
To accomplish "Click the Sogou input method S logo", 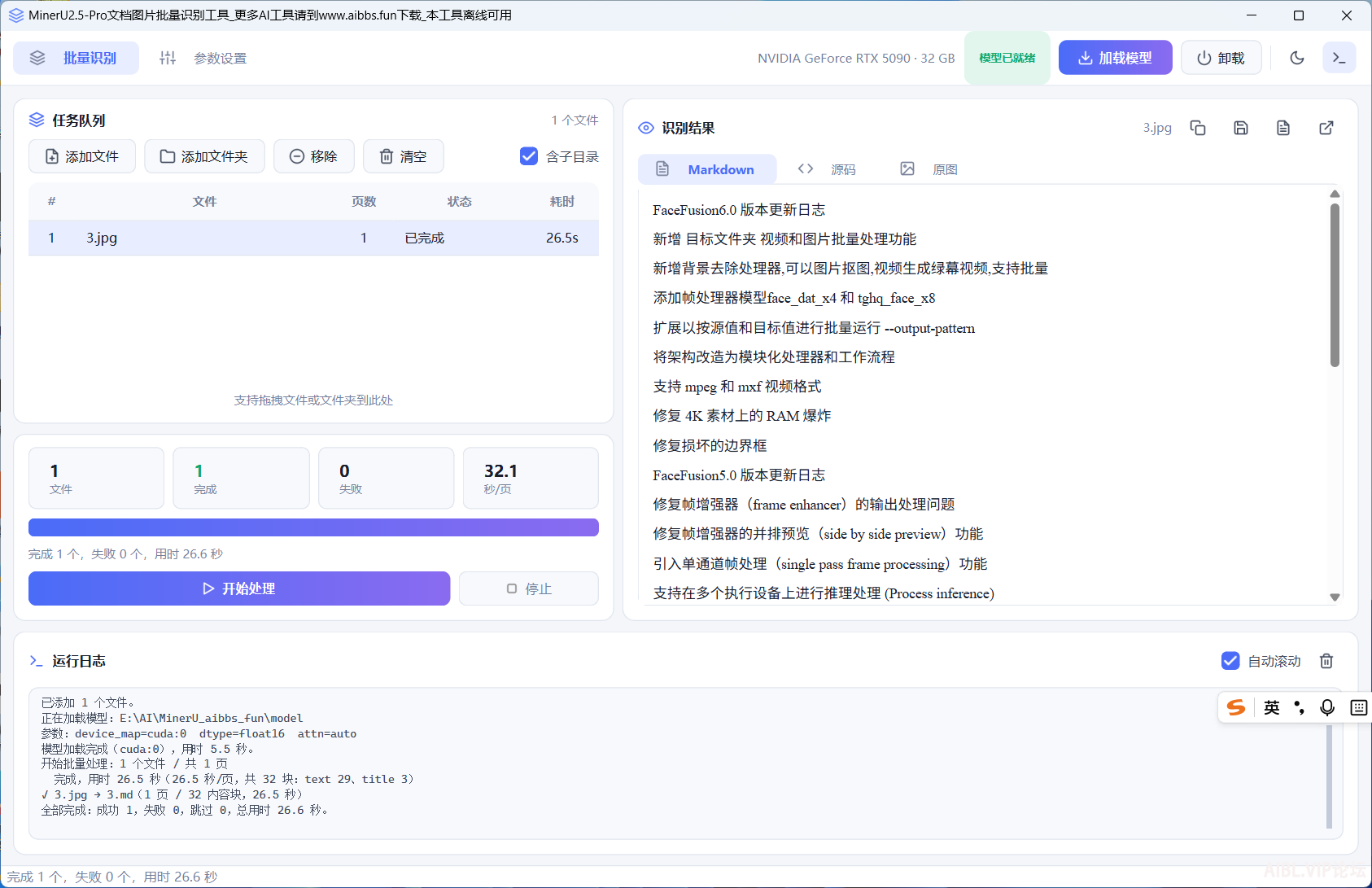I will (1236, 707).
